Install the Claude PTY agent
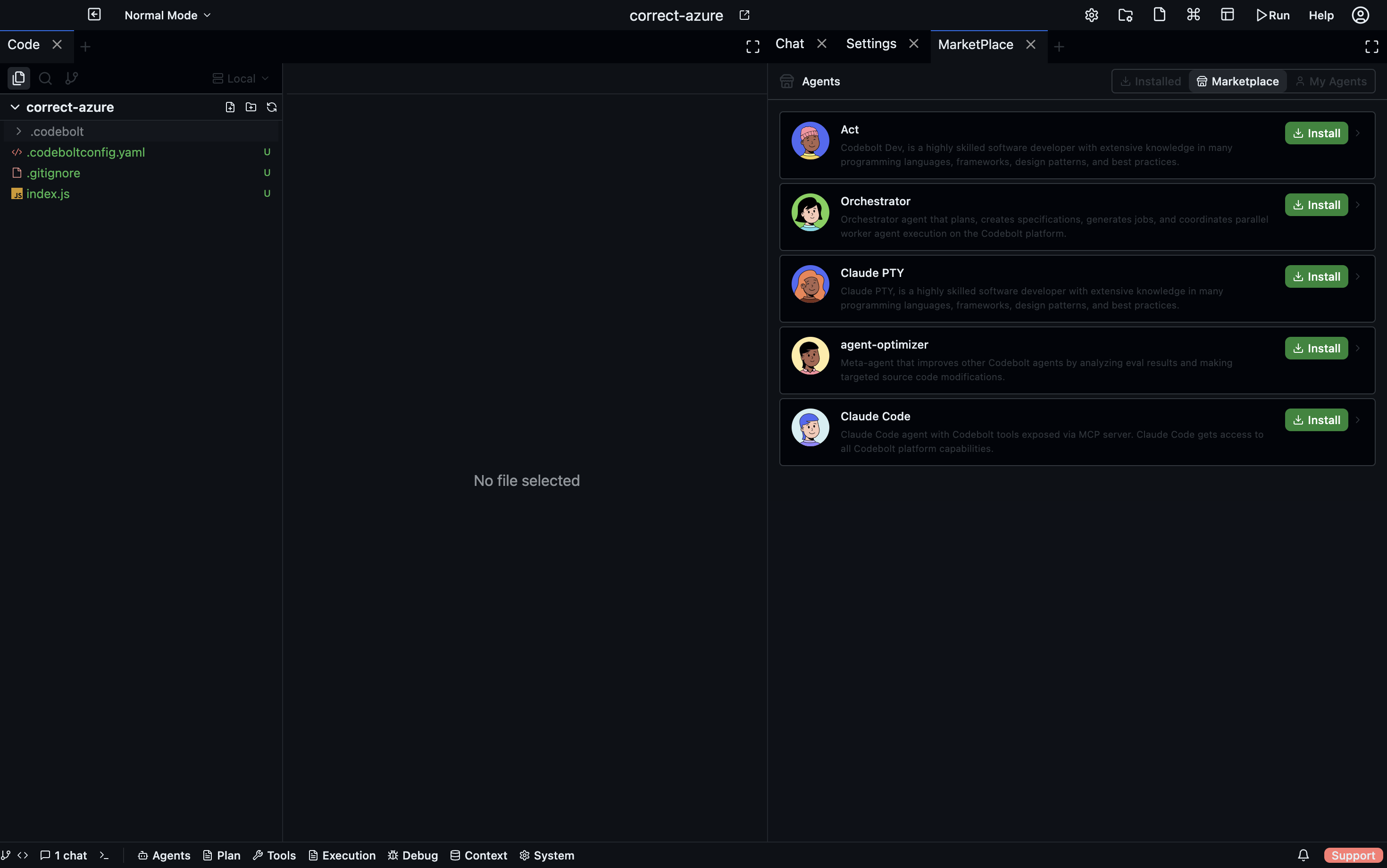 tap(1316, 277)
